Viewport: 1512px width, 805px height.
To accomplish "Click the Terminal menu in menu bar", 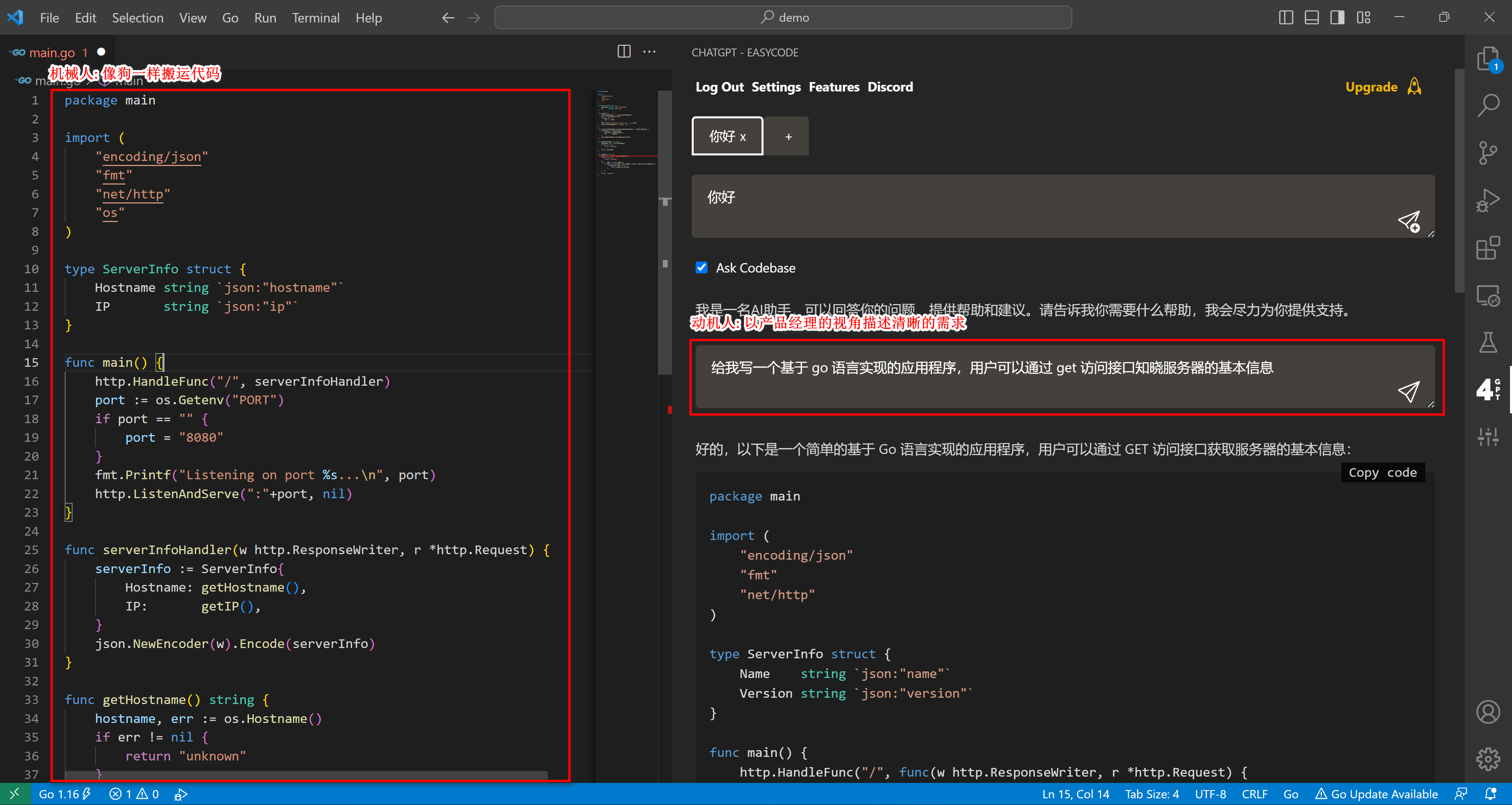I will point(314,17).
